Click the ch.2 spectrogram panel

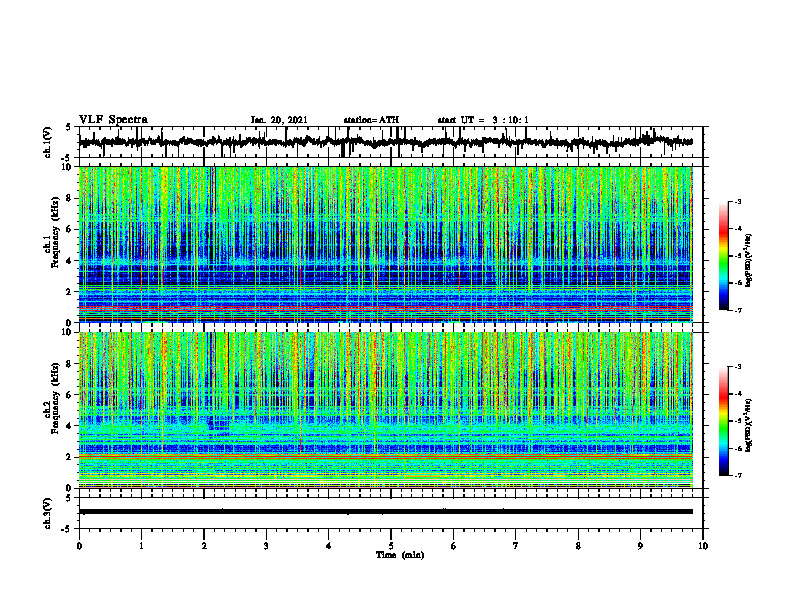click(x=386, y=410)
